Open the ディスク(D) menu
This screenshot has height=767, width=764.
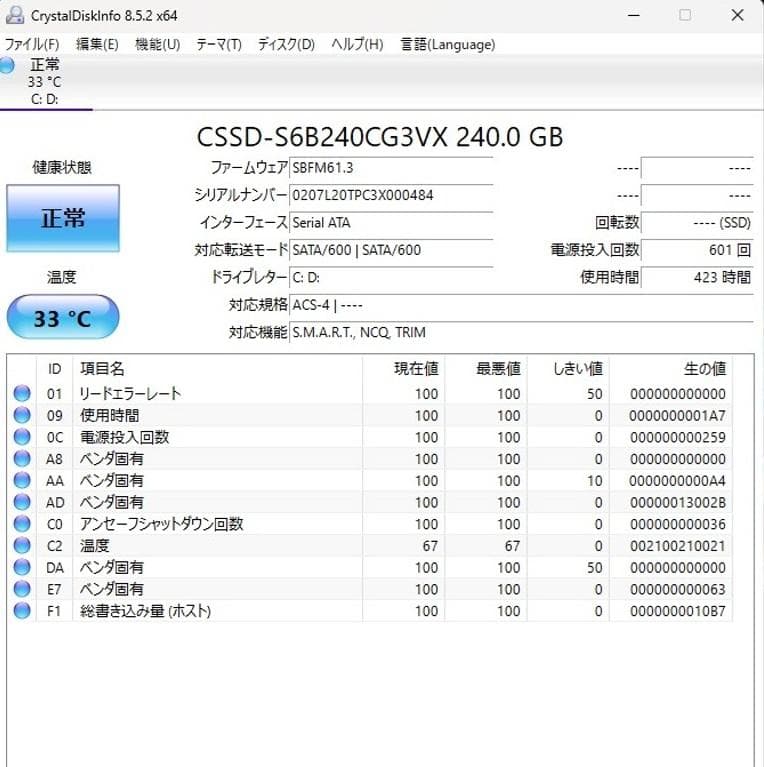coord(286,45)
